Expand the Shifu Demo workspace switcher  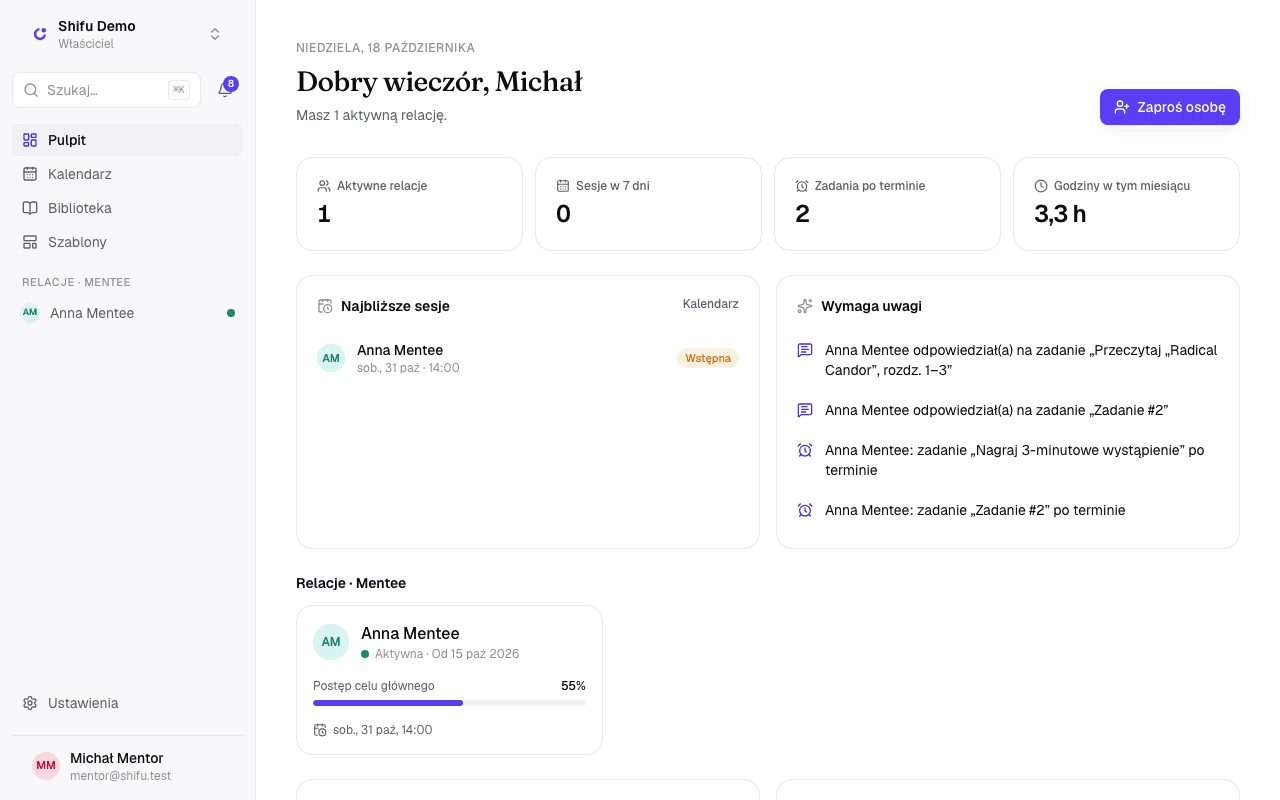pos(128,34)
